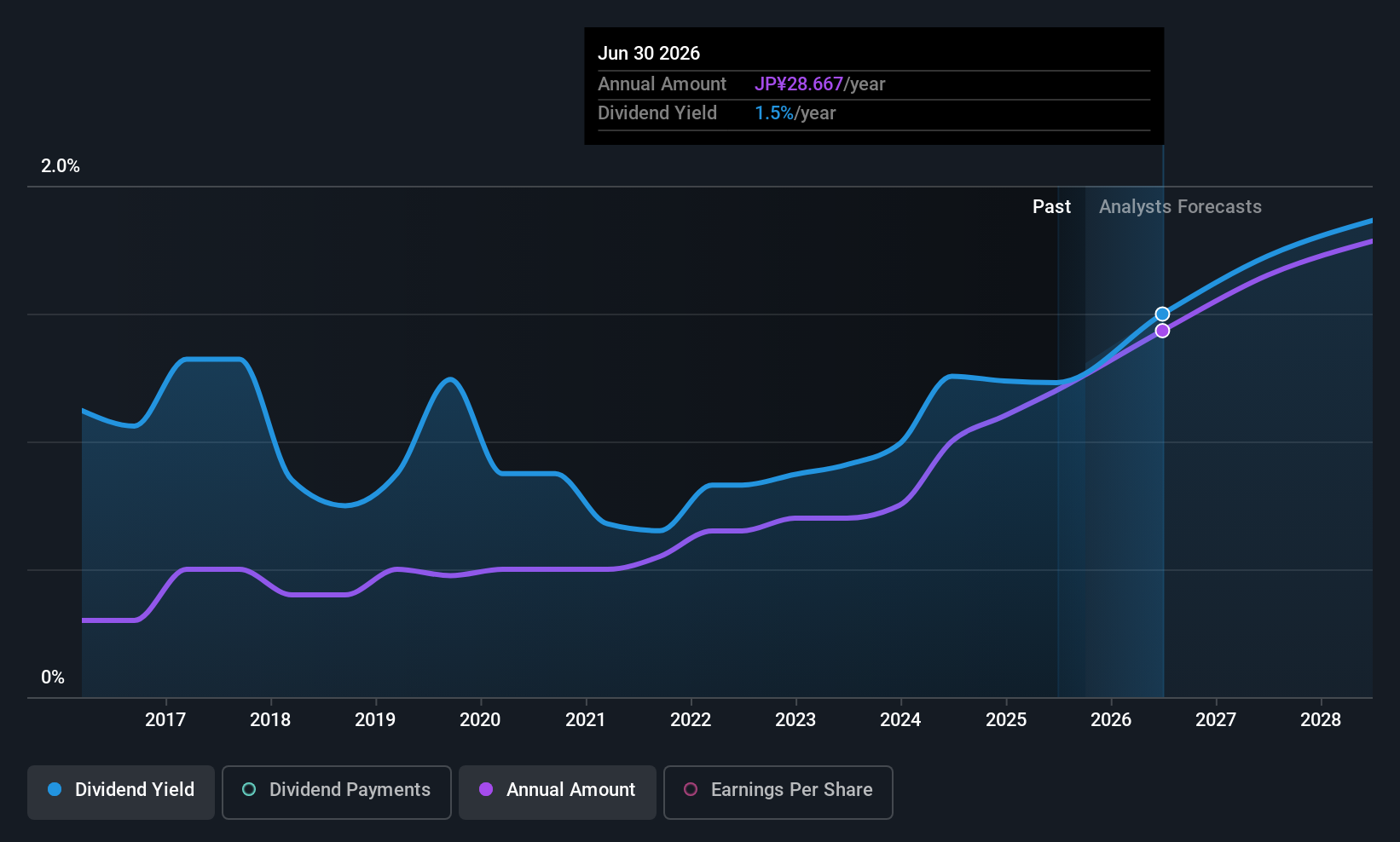Click the Past region label
Image resolution: width=1400 pixels, height=842 pixels.
tap(1051, 207)
